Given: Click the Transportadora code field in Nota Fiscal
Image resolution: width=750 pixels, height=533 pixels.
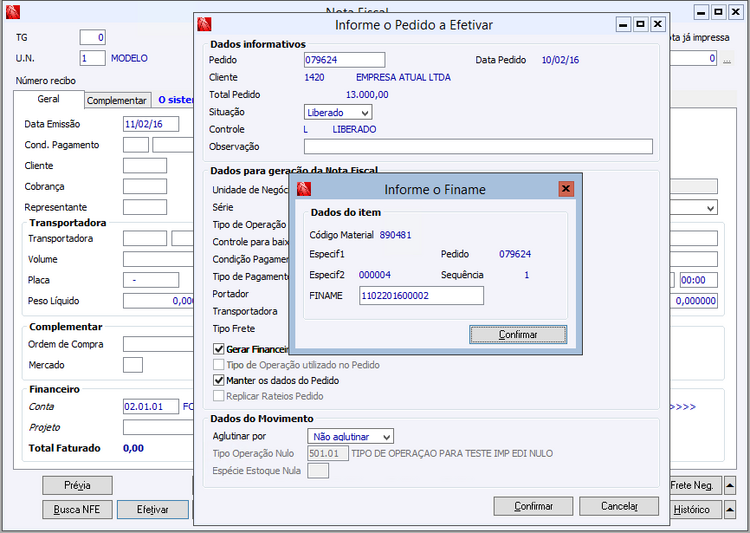Looking at the screenshot, I should point(145,238).
